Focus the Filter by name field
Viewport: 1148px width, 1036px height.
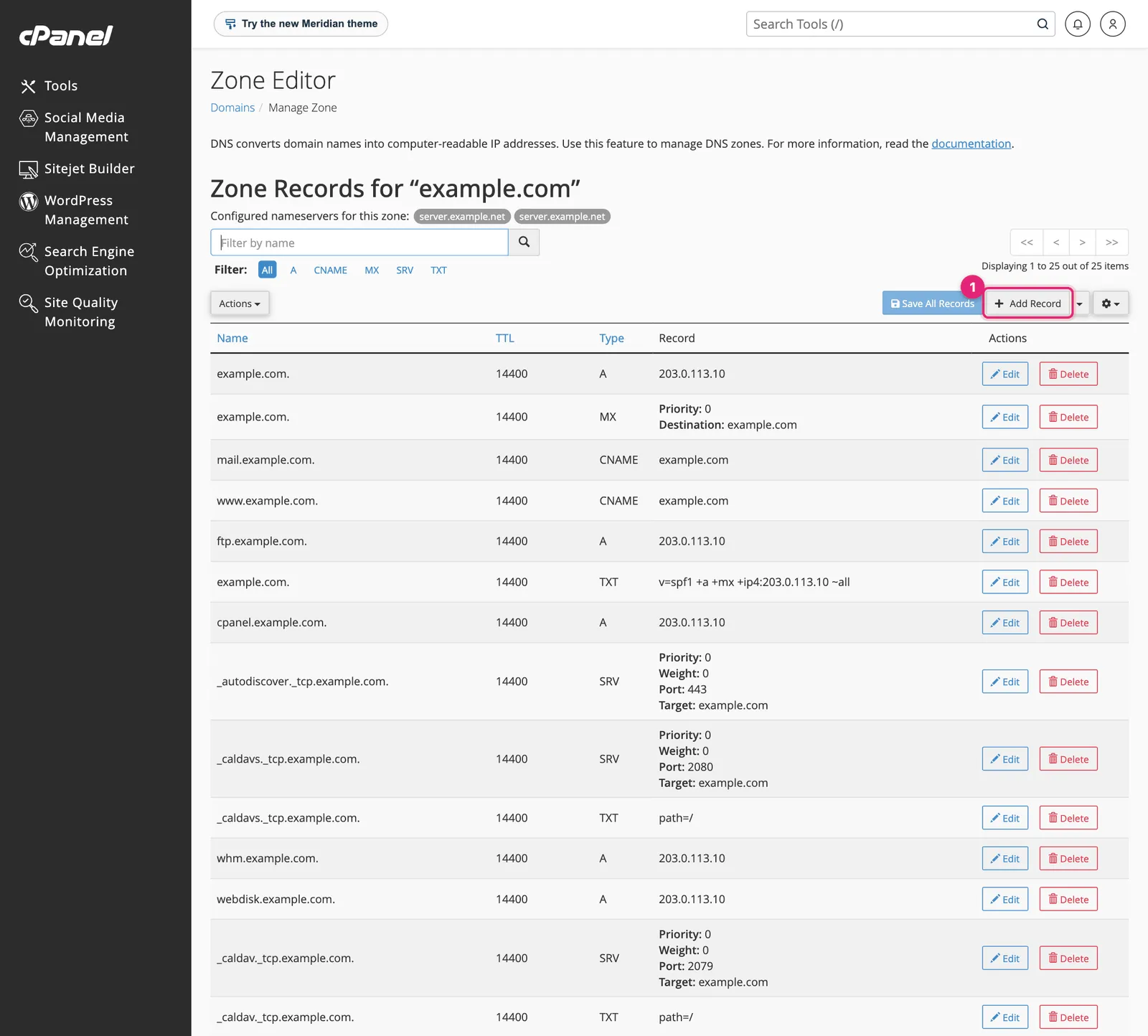(x=359, y=242)
